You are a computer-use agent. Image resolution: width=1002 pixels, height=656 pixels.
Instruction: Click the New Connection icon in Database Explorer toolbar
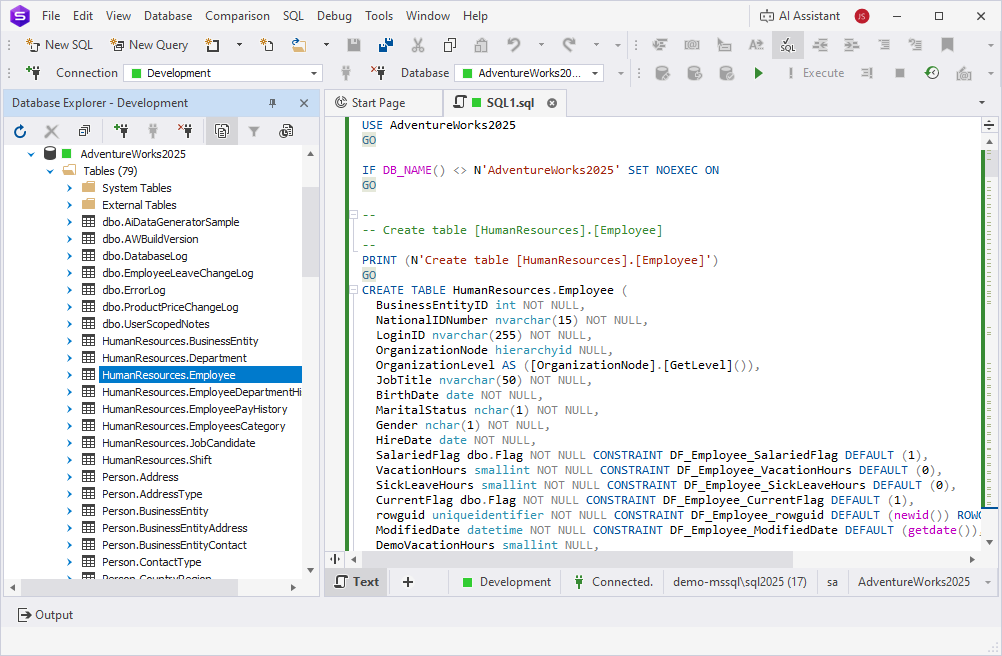pos(121,131)
